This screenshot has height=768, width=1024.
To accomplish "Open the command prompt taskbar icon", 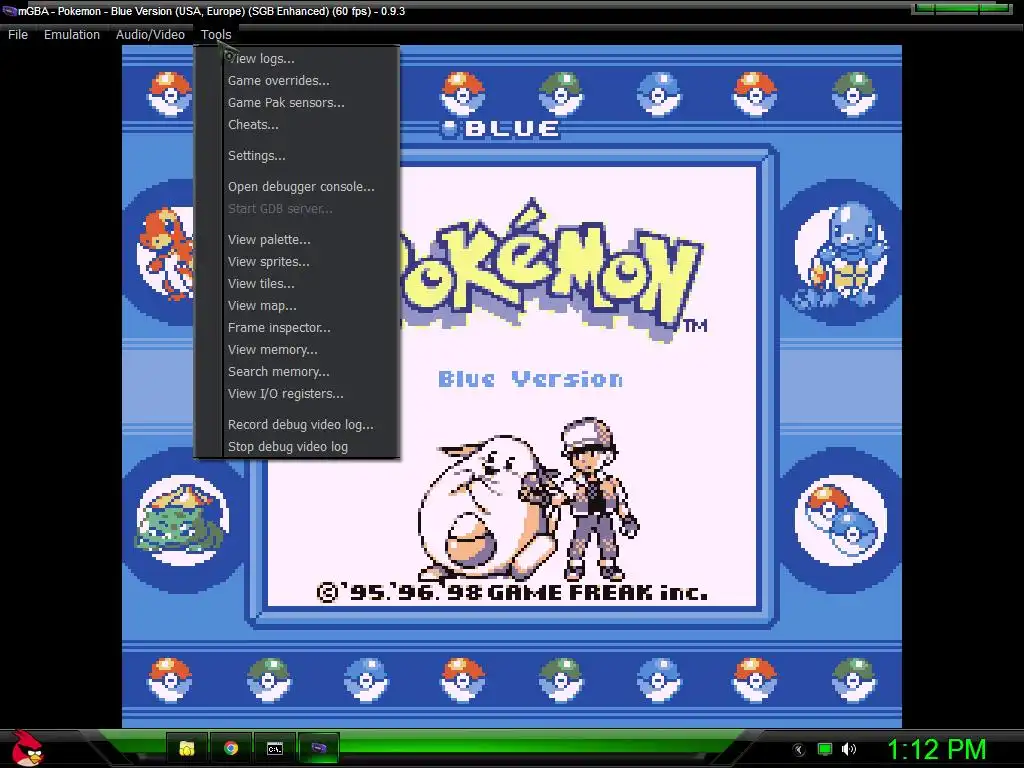I will point(275,748).
